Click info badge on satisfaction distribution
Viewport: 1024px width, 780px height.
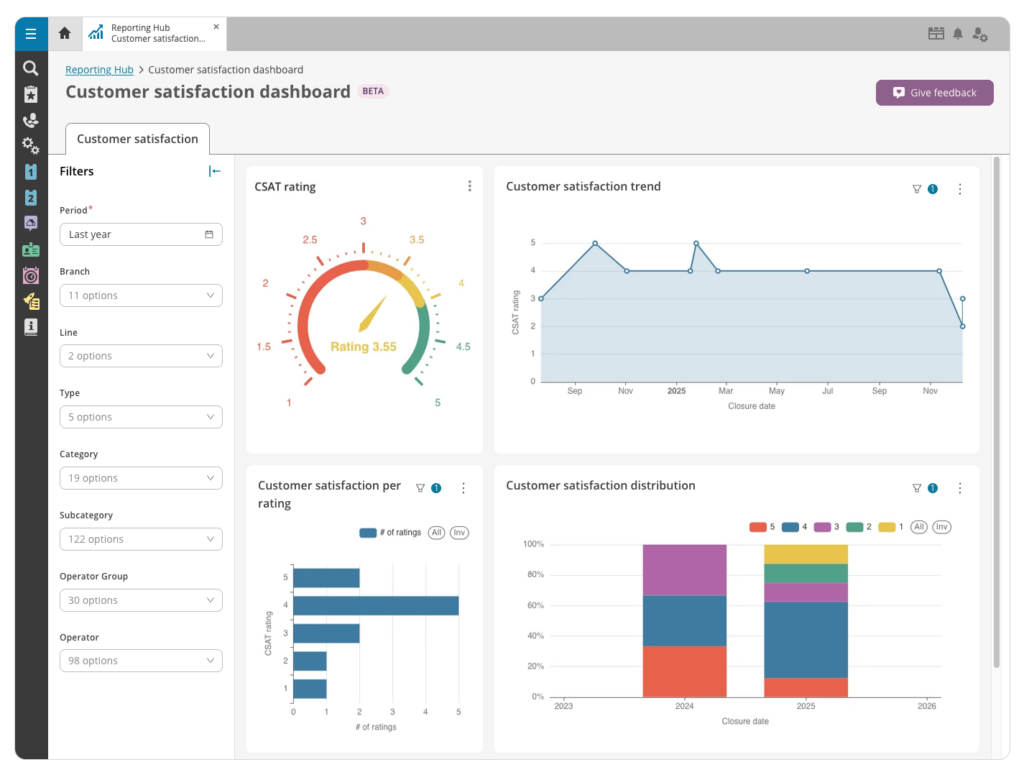(x=933, y=488)
